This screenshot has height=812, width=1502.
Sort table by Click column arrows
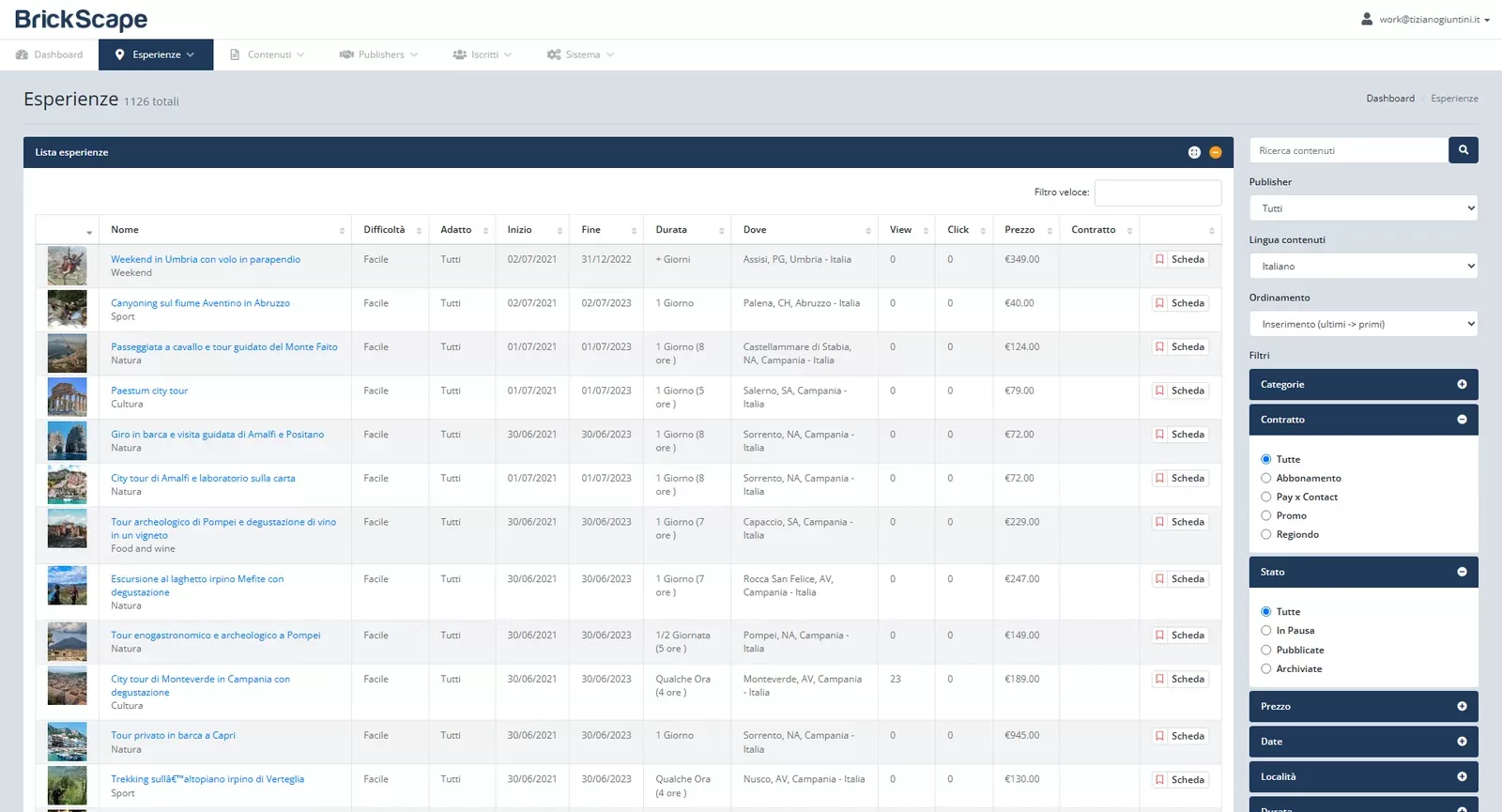983,231
